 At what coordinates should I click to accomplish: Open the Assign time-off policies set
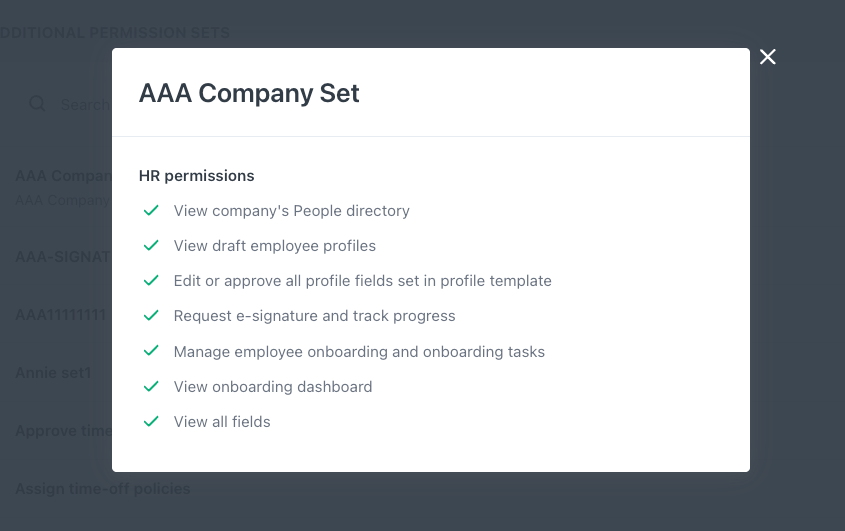(102, 489)
